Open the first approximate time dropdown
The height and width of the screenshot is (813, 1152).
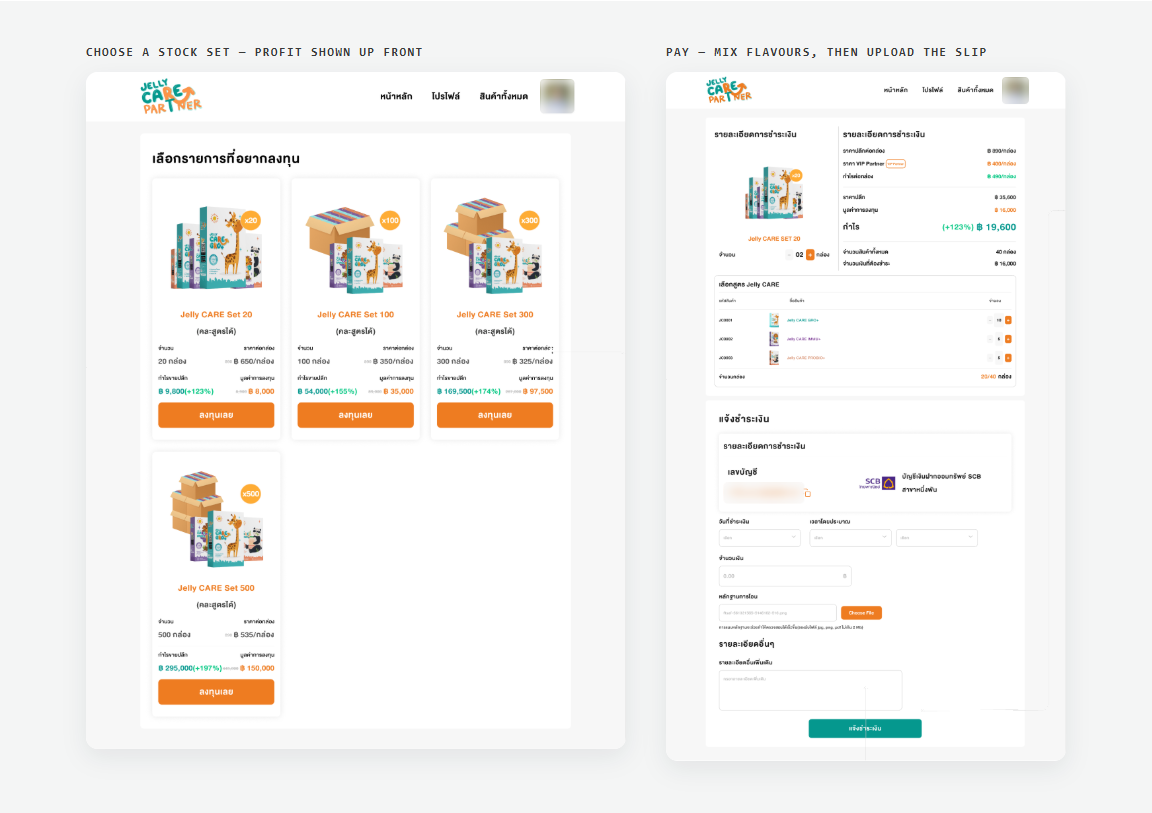pyautogui.click(x=850, y=538)
